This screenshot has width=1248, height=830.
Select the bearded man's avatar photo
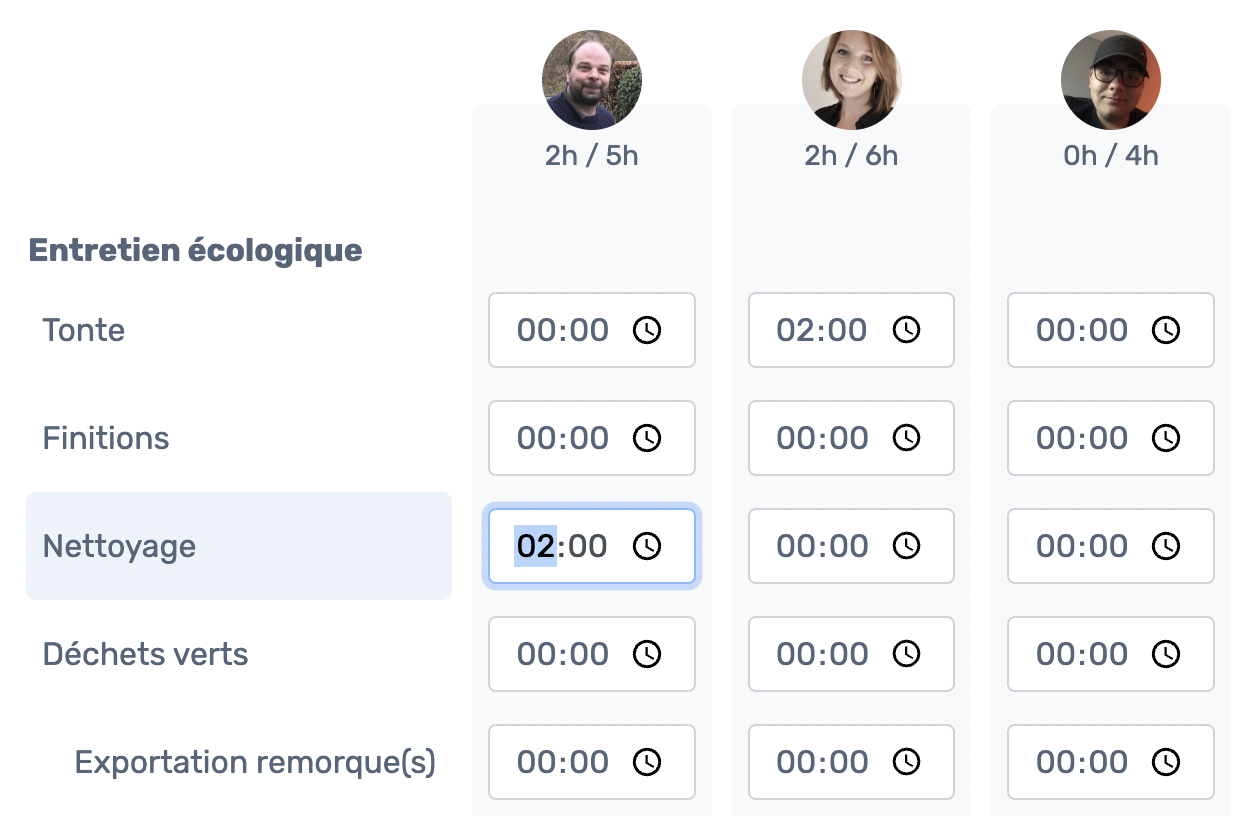coord(591,80)
